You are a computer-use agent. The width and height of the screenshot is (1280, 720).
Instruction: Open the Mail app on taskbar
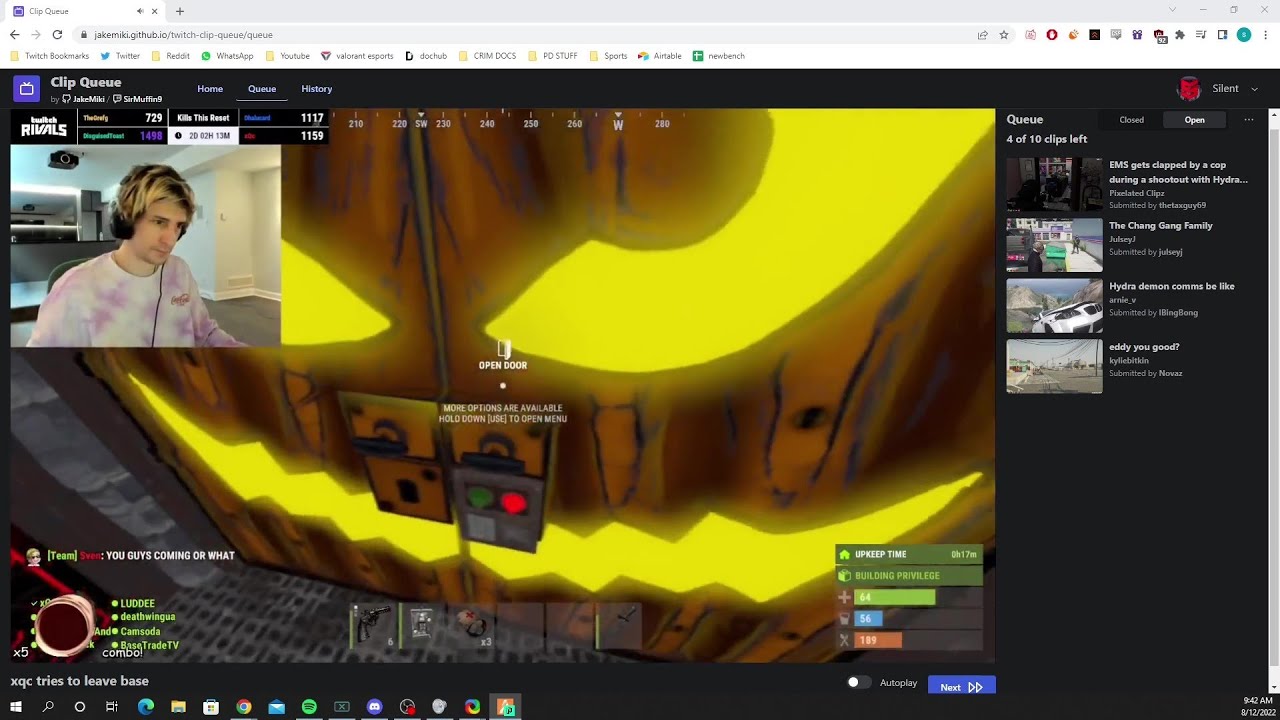276,707
